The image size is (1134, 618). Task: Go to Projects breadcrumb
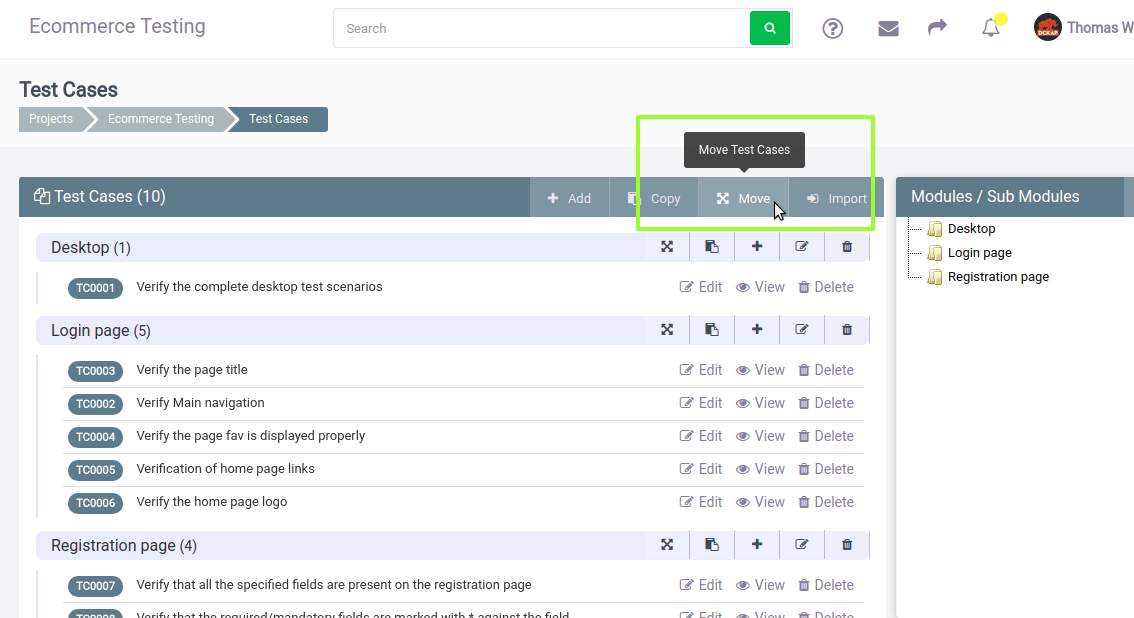pos(51,119)
